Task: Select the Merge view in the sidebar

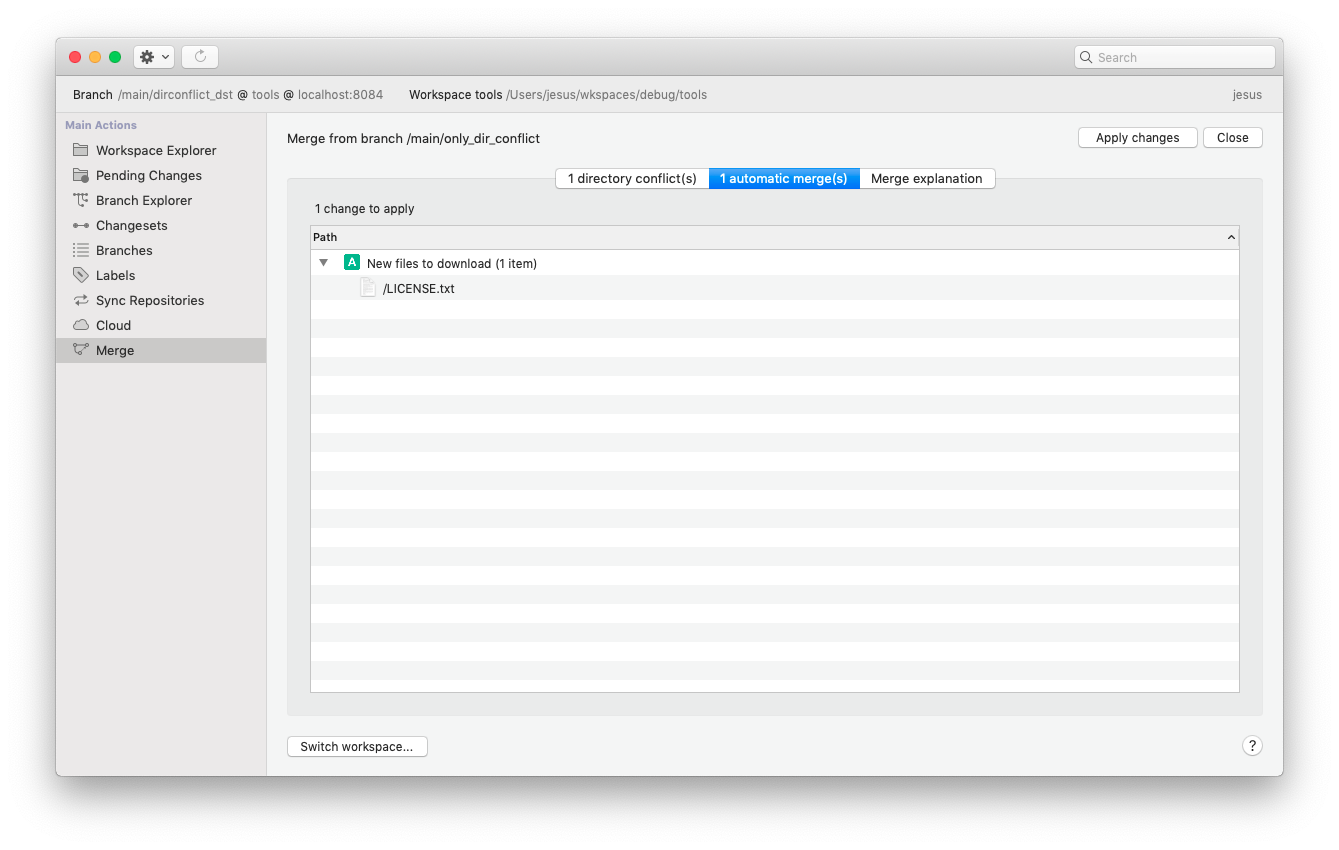Action: pyautogui.click(x=113, y=350)
